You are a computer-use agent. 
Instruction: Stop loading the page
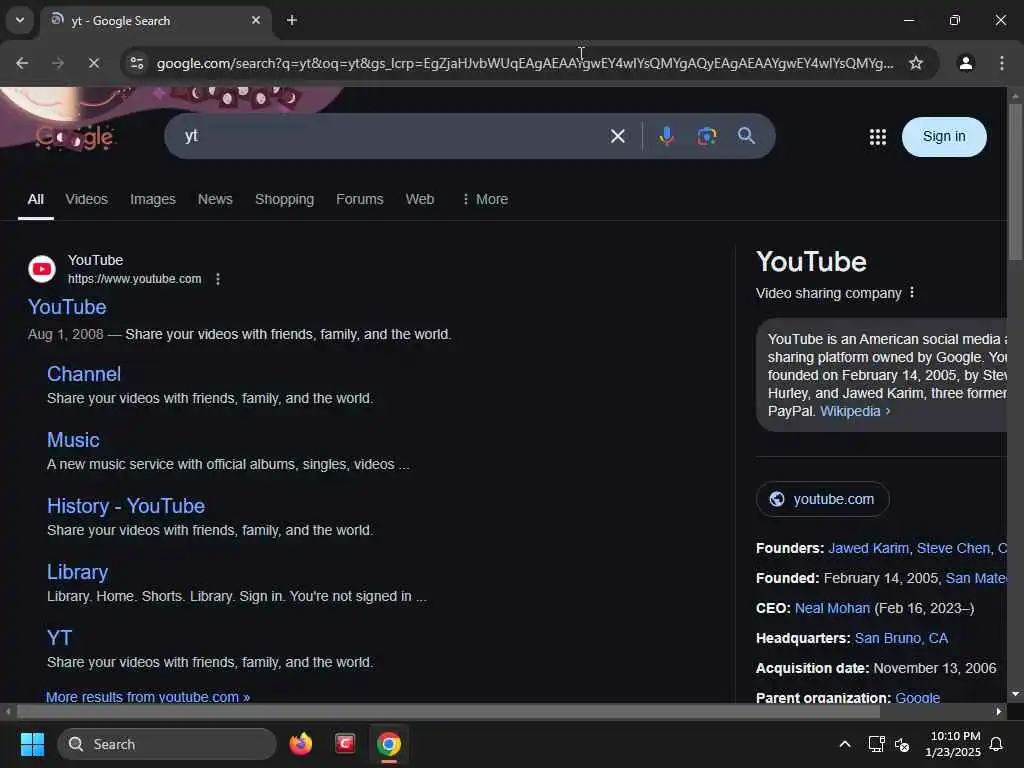(x=94, y=63)
